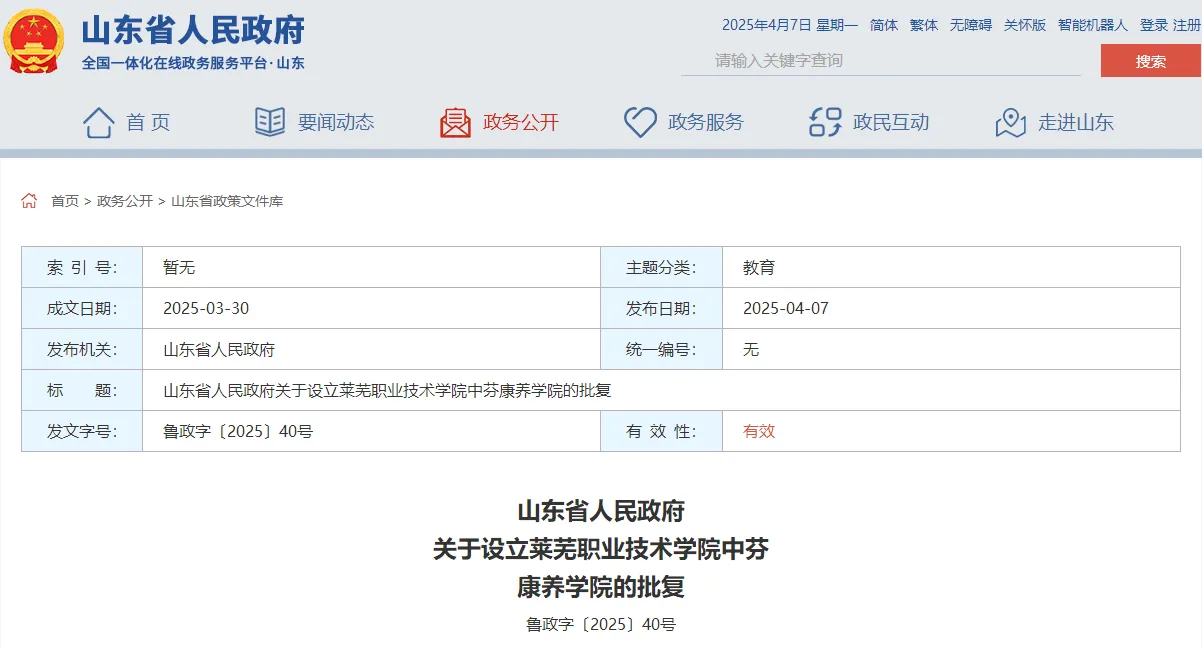Screen dimensions: 1202x649
Task: Click the 统一编号 value 无
Action: [x=751, y=350]
